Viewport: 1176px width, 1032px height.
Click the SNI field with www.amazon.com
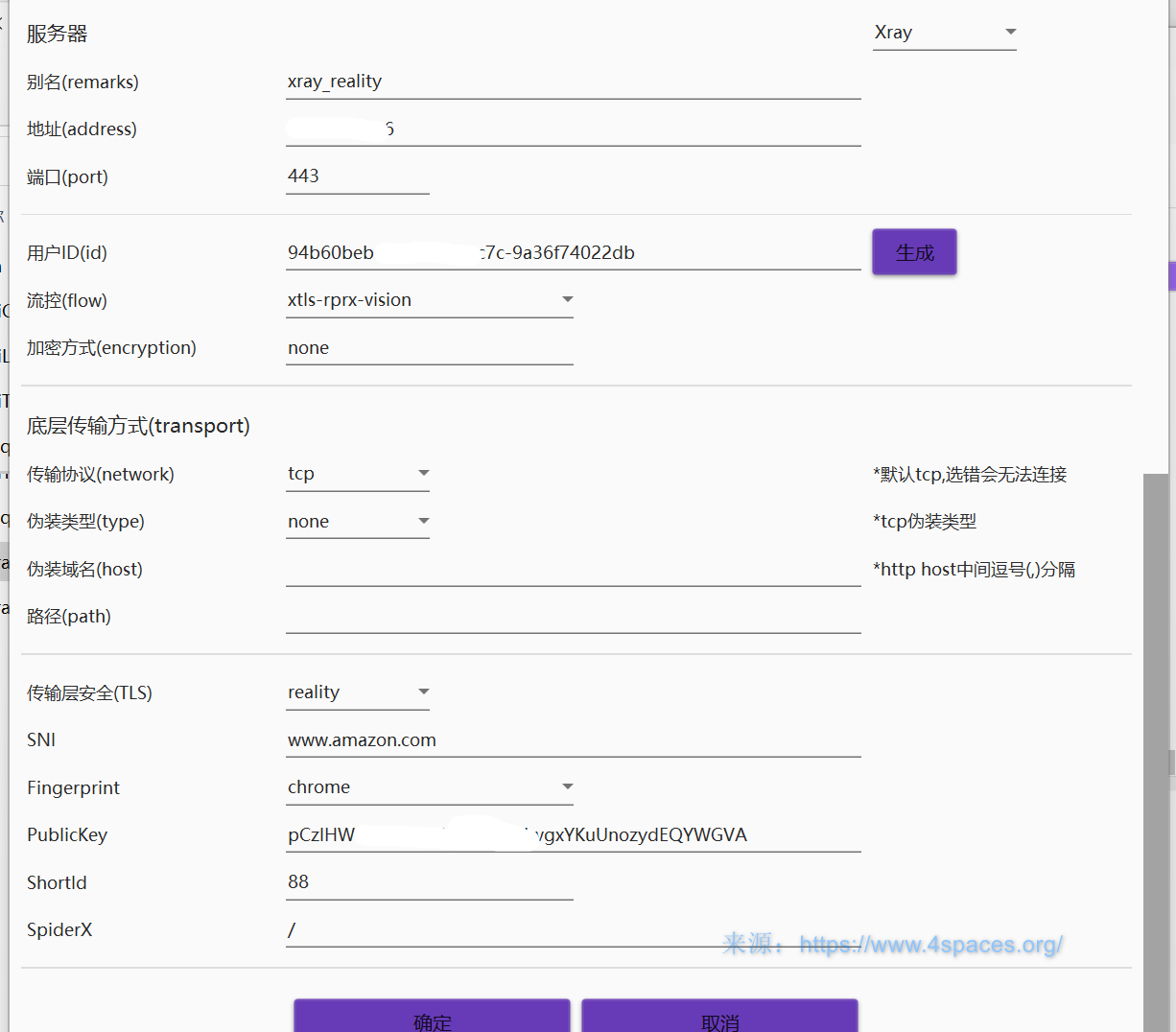[x=573, y=740]
